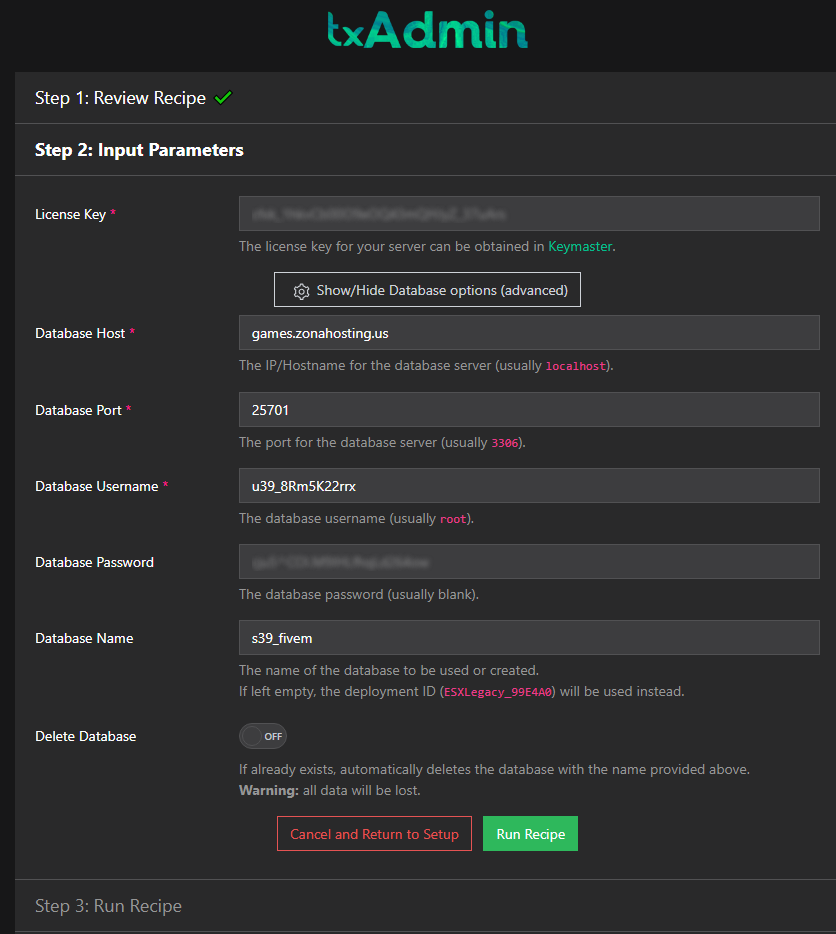The height and width of the screenshot is (934, 836).
Task: Click the ESXLegacy_99E4A0 deployment ID text
Action: point(498,692)
